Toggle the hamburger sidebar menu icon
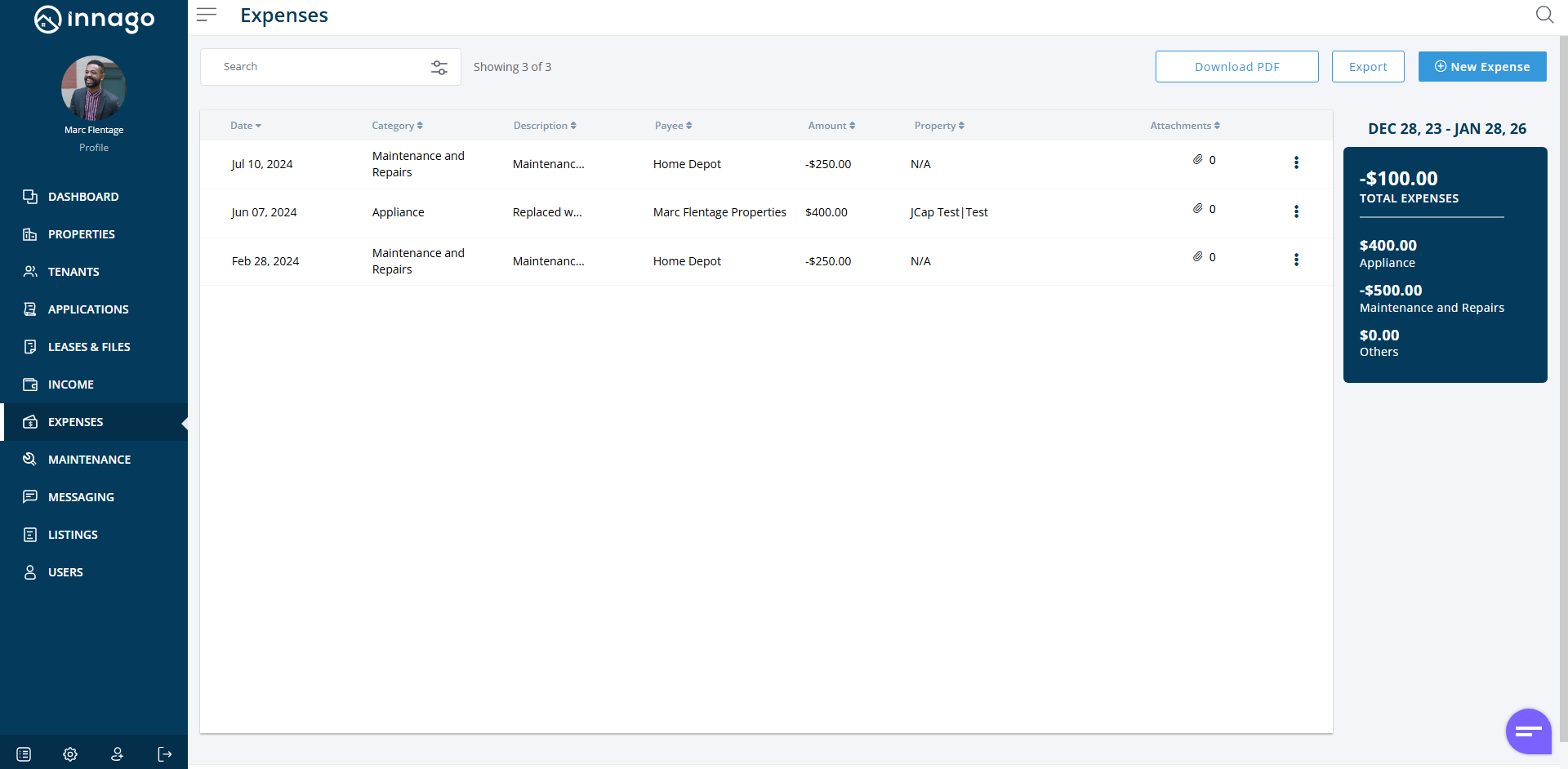1568x769 pixels. pyautogui.click(x=207, y=15)
